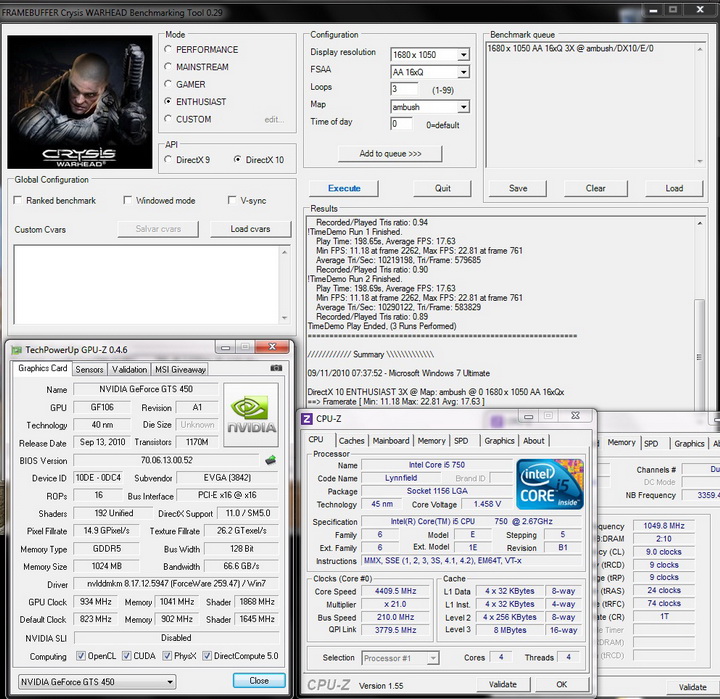Open the Memory tab in front CPU-Z window
720x699 pixels.
click(431, 440)
